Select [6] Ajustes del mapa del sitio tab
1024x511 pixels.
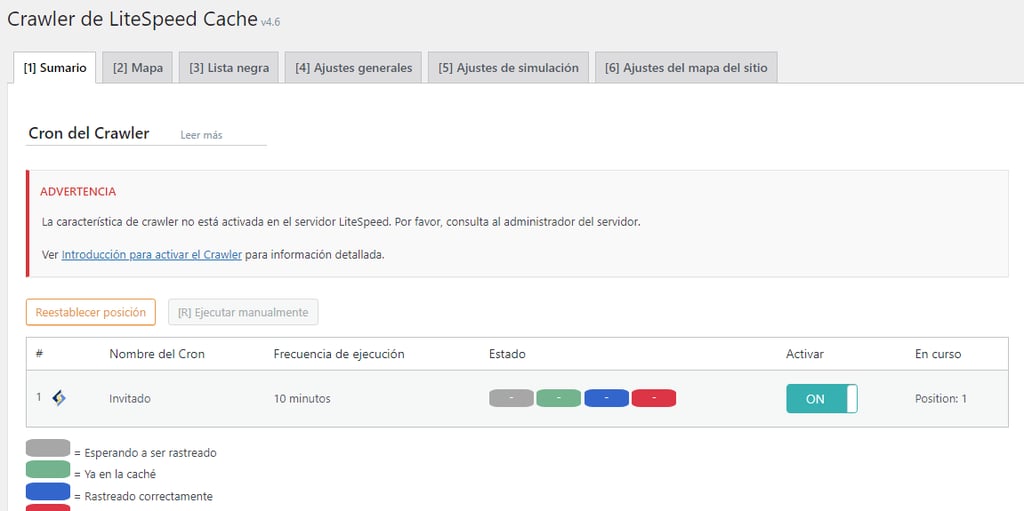click(686, 68)
